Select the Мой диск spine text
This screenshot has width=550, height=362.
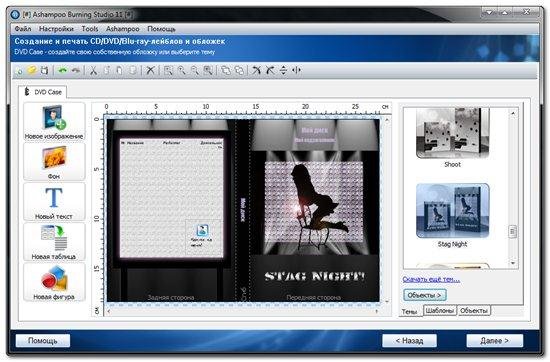point(243,210)
